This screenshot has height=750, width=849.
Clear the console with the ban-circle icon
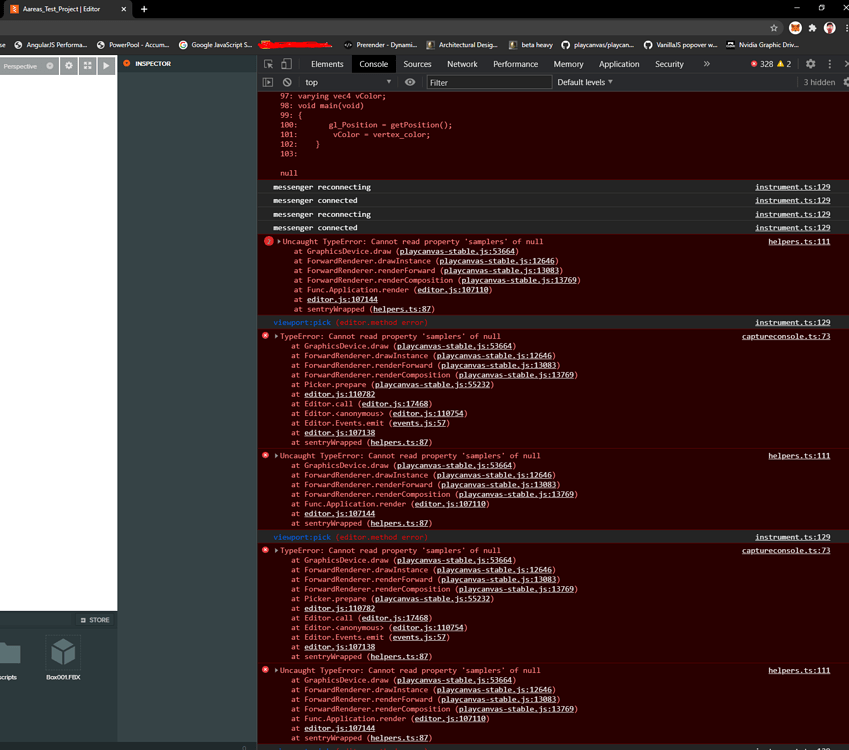(286, 82)
